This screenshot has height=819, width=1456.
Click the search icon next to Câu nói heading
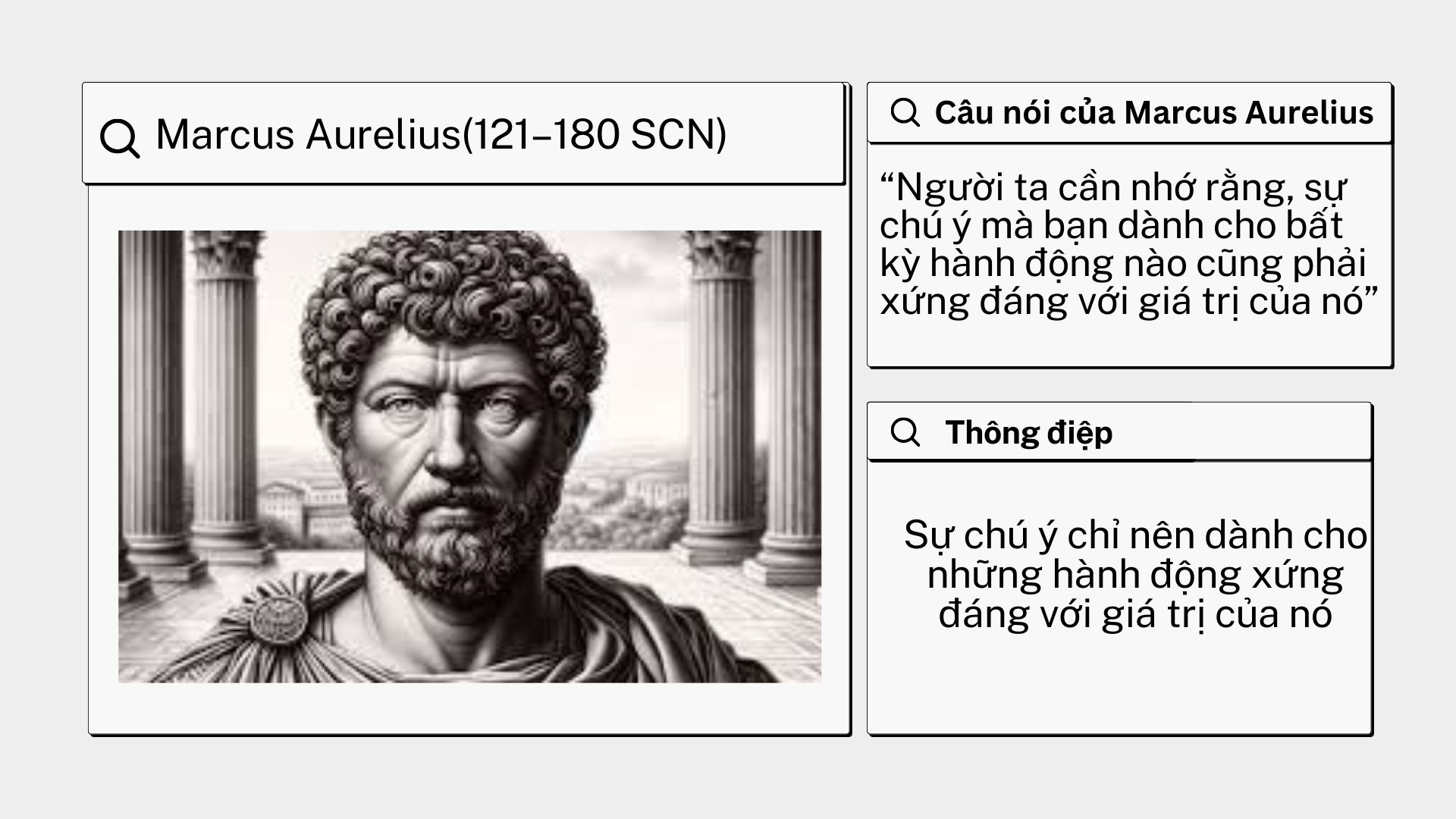(905, 112)
